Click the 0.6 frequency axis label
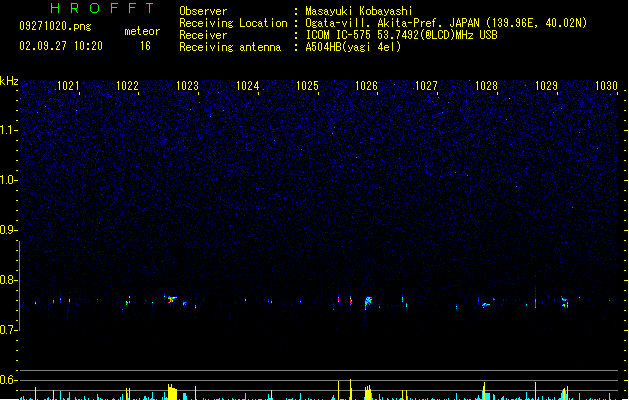 point(9,380)
